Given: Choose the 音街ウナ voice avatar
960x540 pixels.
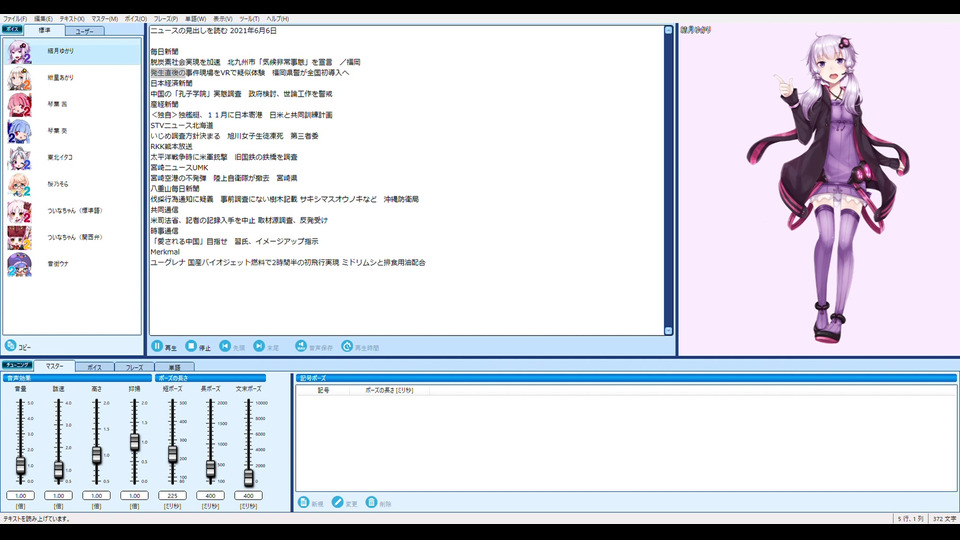Looking at the screenshot, I should click(19, 264).
